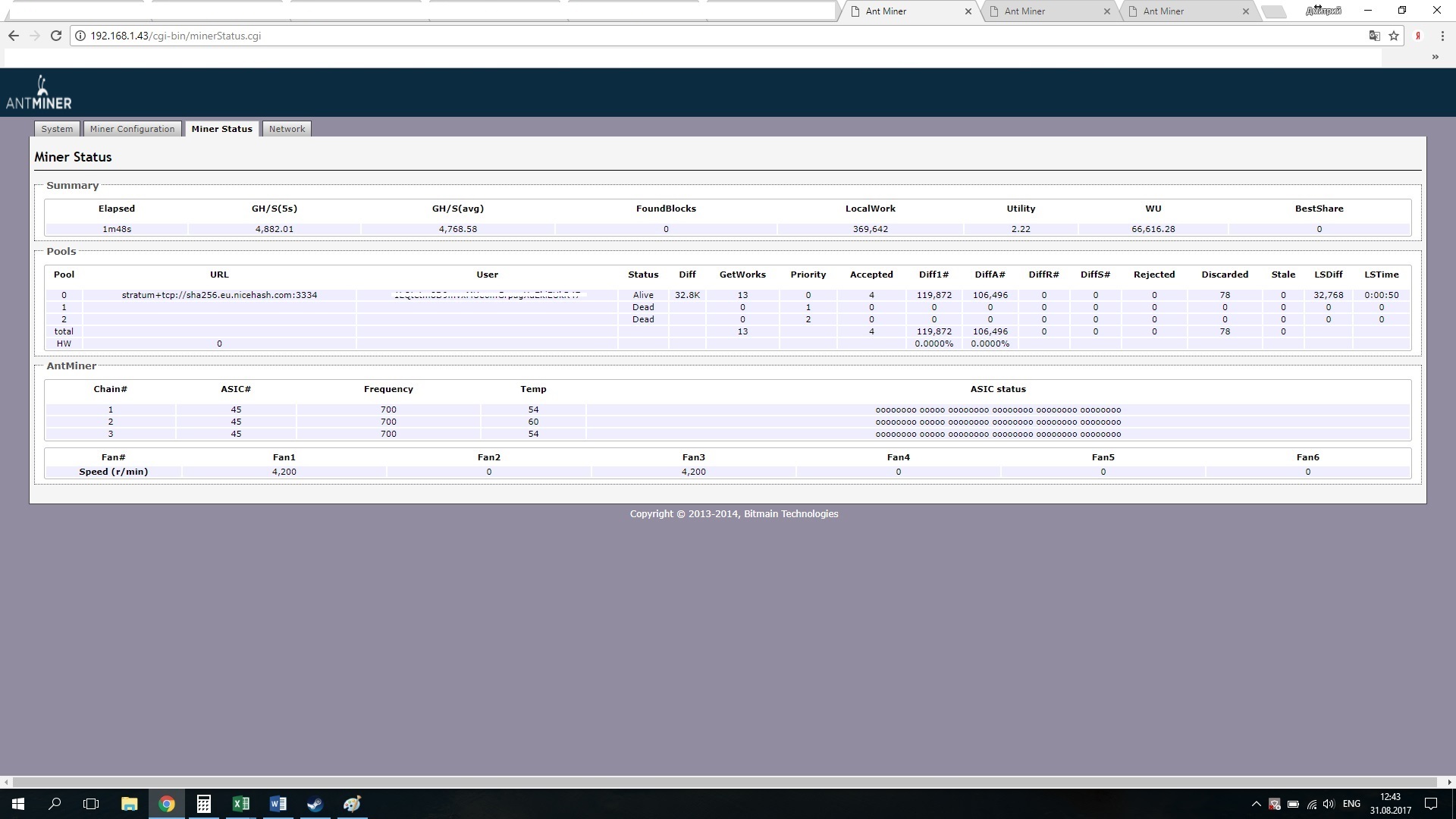The height and width of the screenshot is (819, 1456).
Task: Click the translate page icon
Action: (x=1374, y=36)
